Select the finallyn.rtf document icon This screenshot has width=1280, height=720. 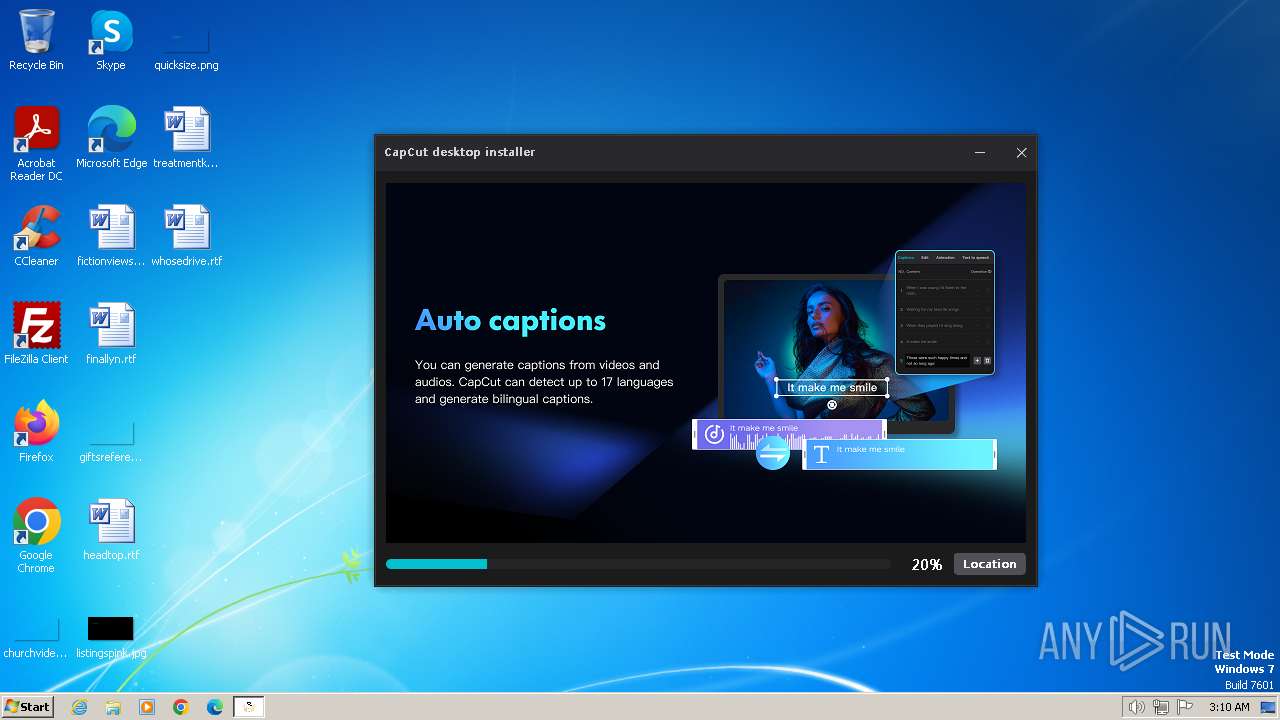click(111, 335)
